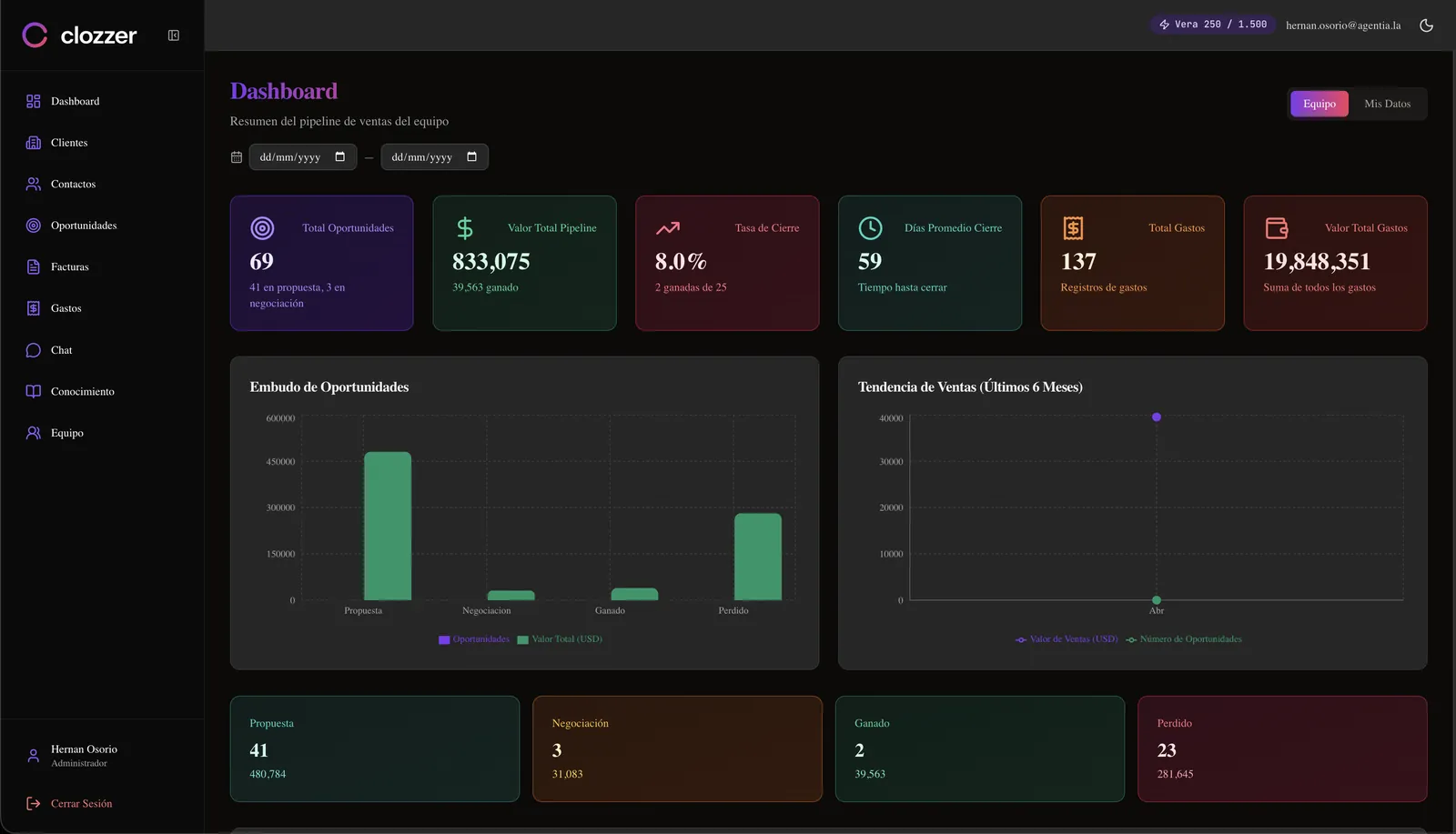
Task: Click the Dashboard page heading
Action: point(284,91)
